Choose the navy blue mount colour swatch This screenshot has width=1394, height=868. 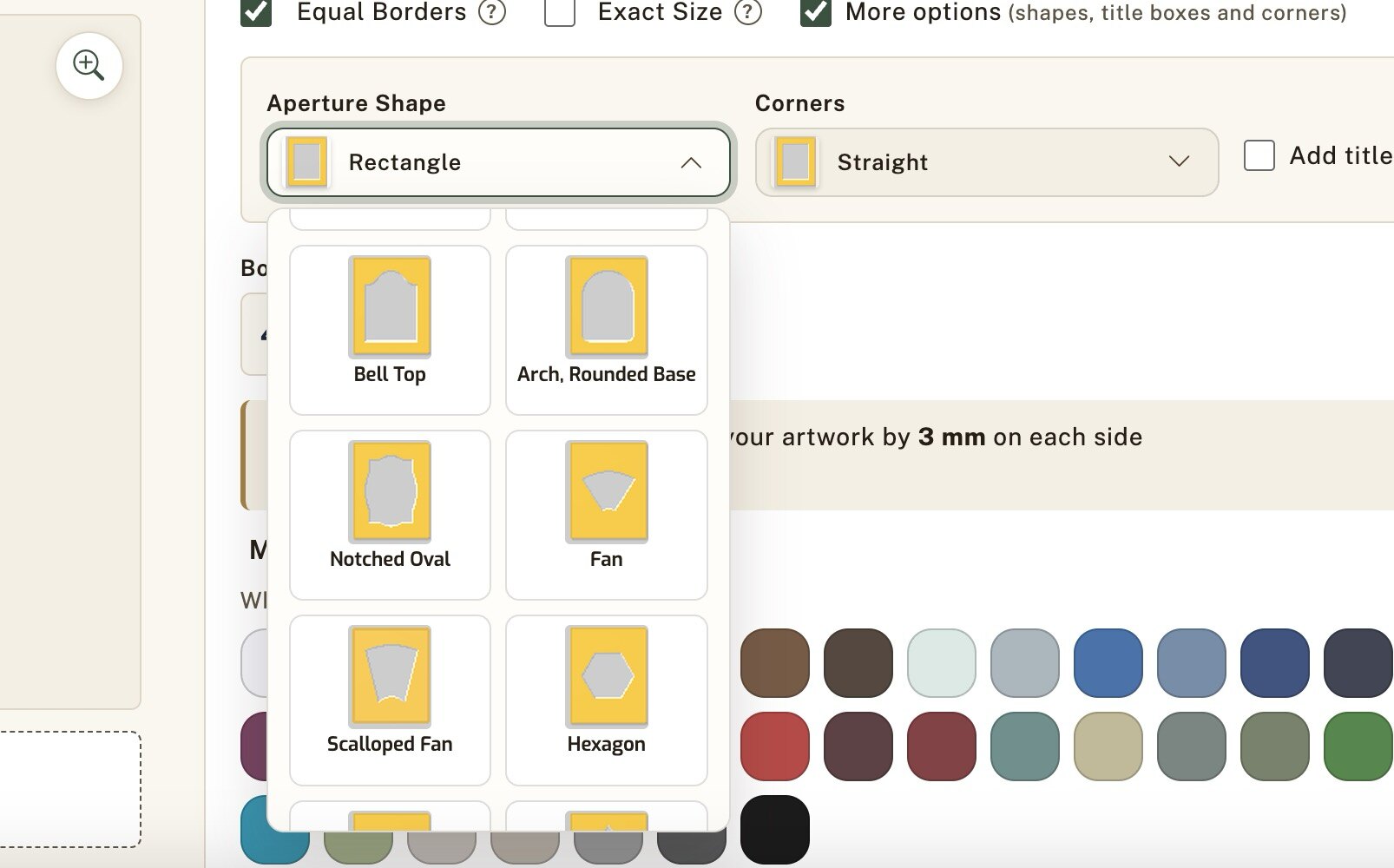pos(1275,663)
